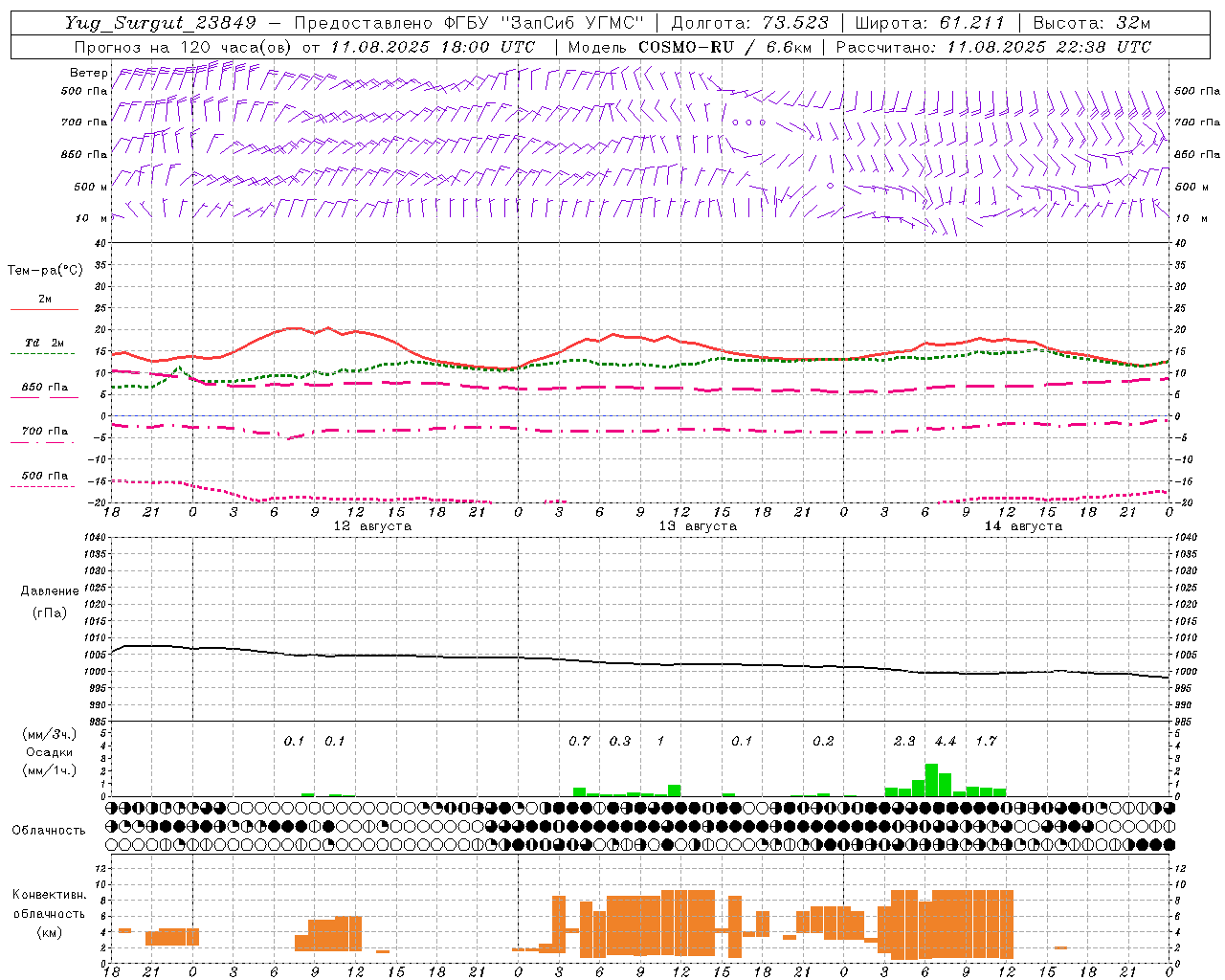
Task: Click the computed time 11.08.2025 22:38 UTC
Action: click(1049, 47)
